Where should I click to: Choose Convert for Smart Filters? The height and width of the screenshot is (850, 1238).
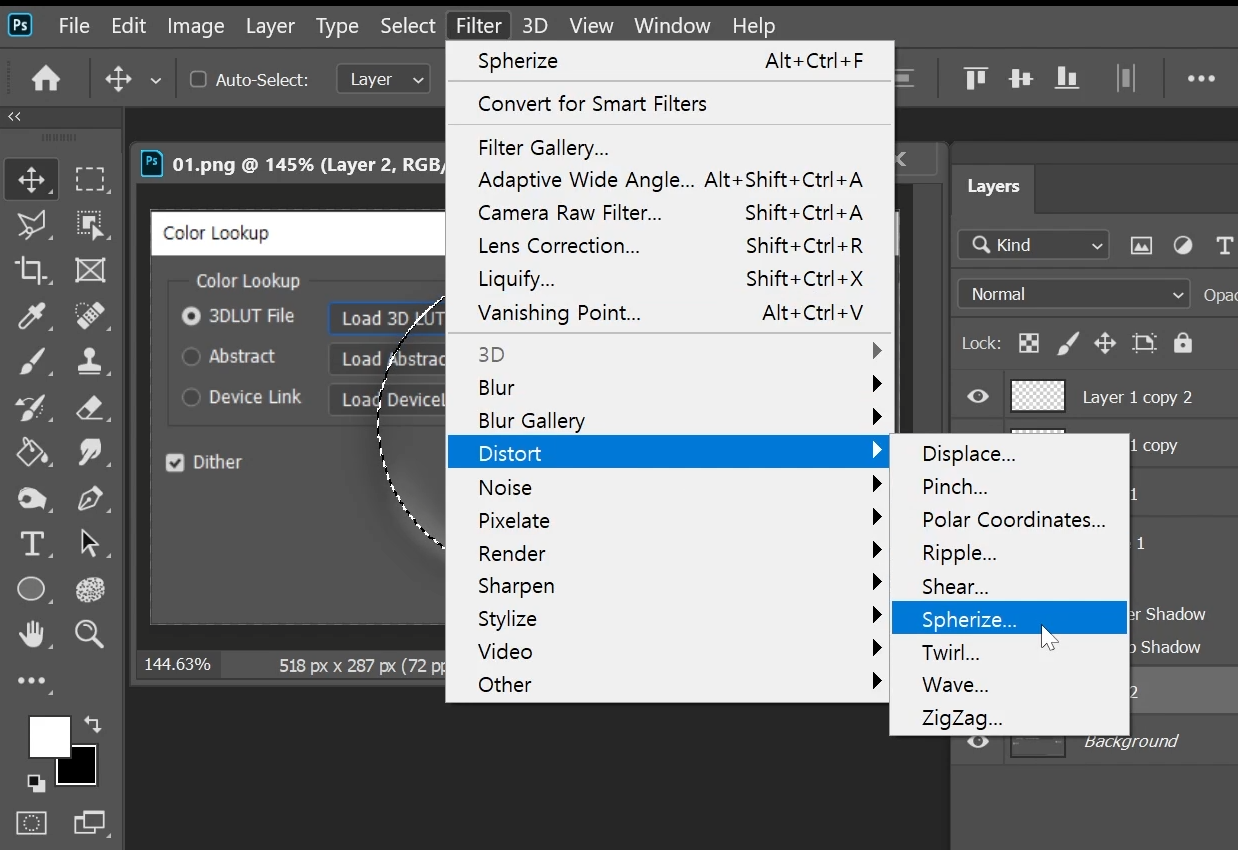point(669,103)
